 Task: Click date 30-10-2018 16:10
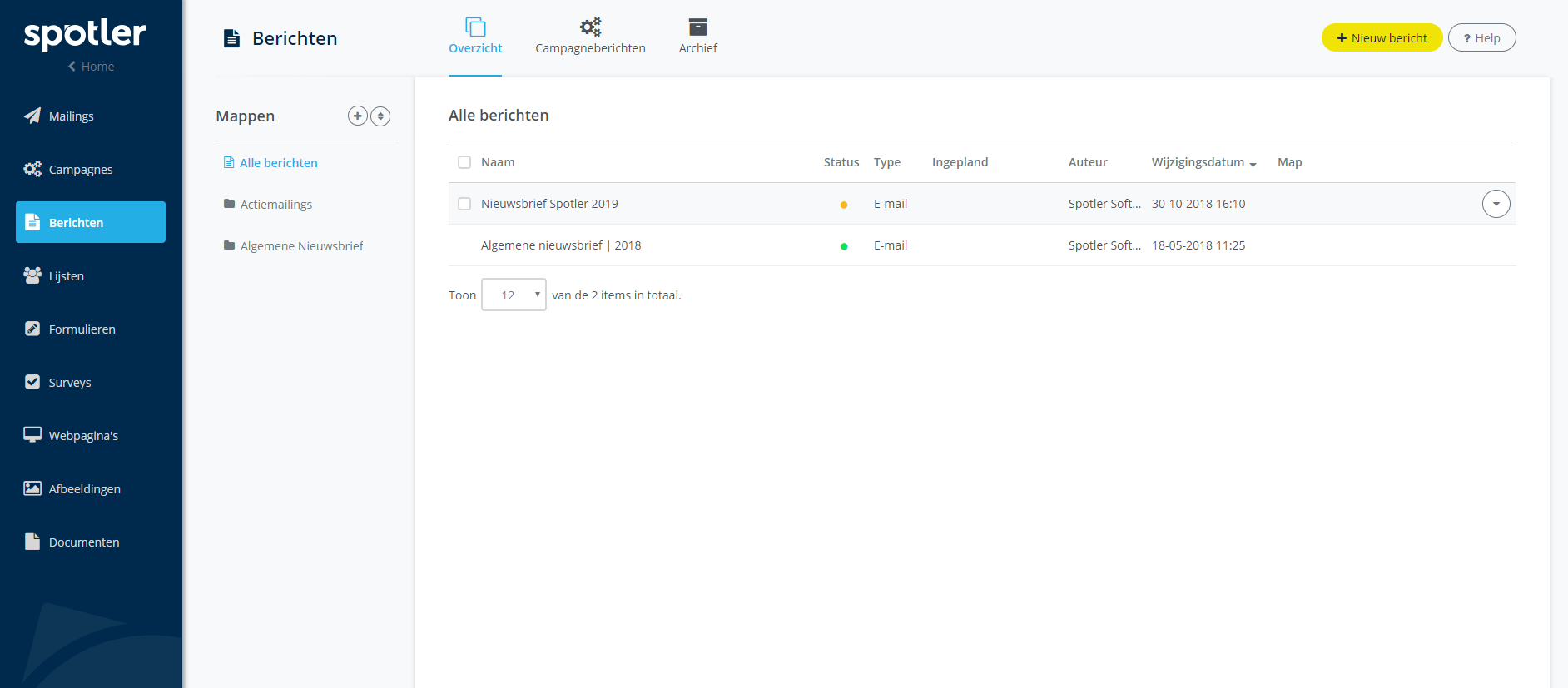coord(1198,204)
